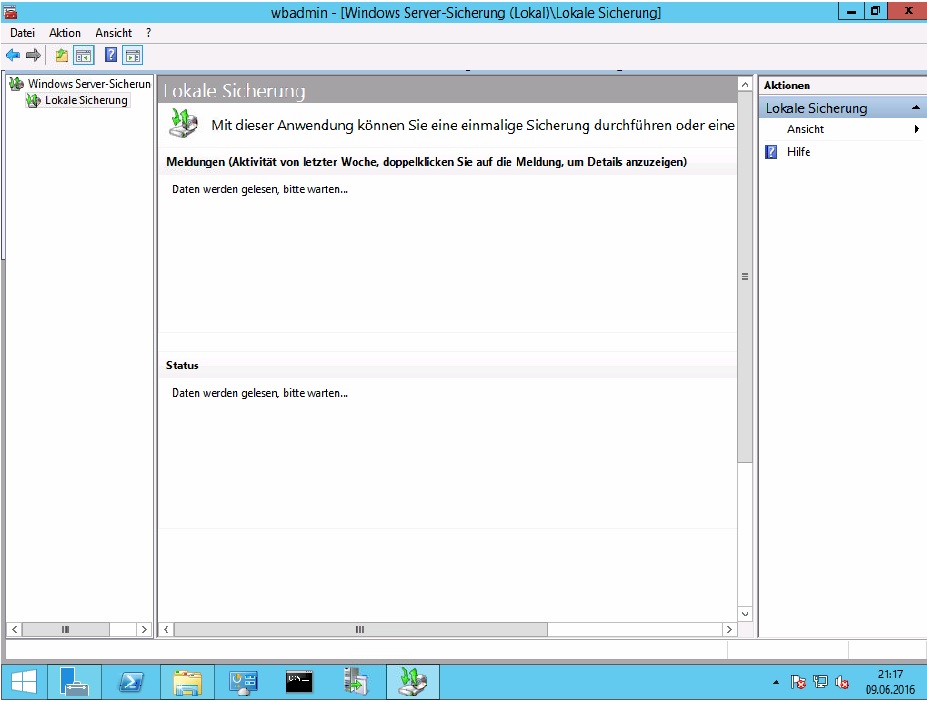927x702 pixels.
Task: Open Hilfe in Aktionen pane
Action: (798, 152)
